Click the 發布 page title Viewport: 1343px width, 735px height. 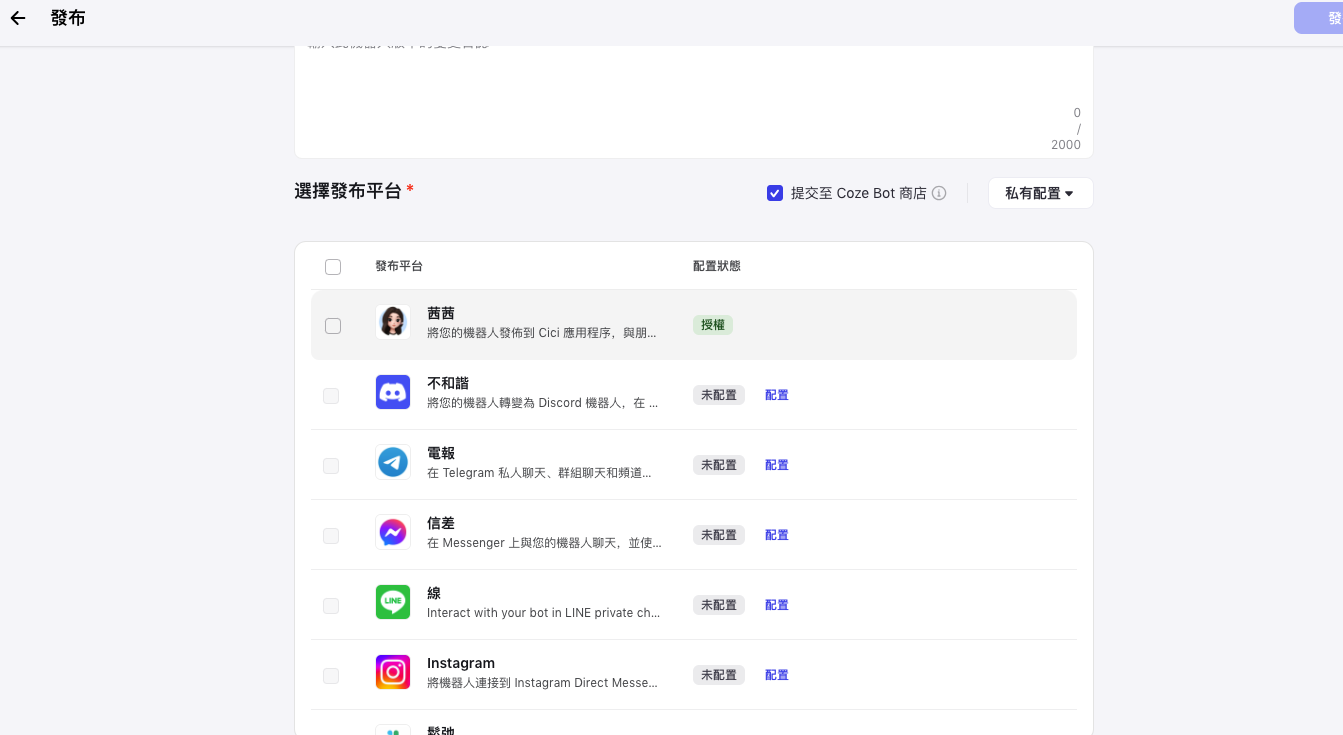point(68,18)
